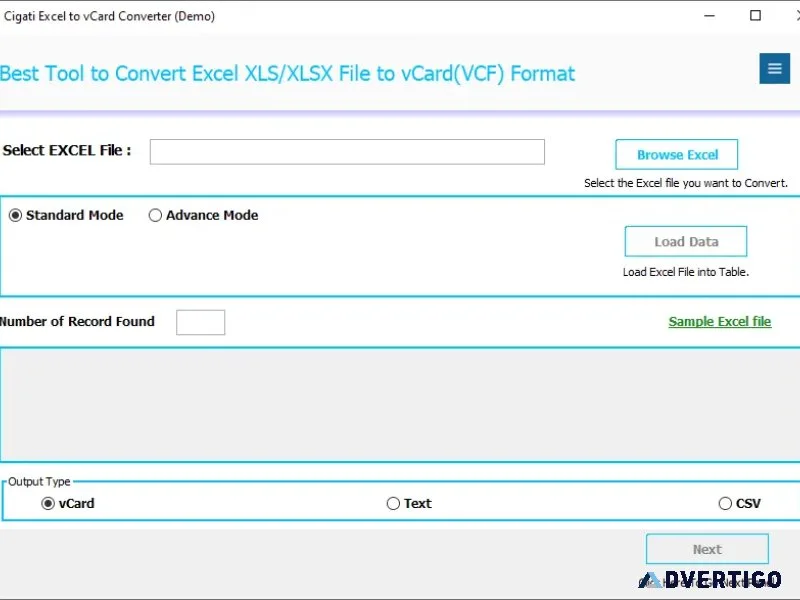Click the Next button

(707, 549)
